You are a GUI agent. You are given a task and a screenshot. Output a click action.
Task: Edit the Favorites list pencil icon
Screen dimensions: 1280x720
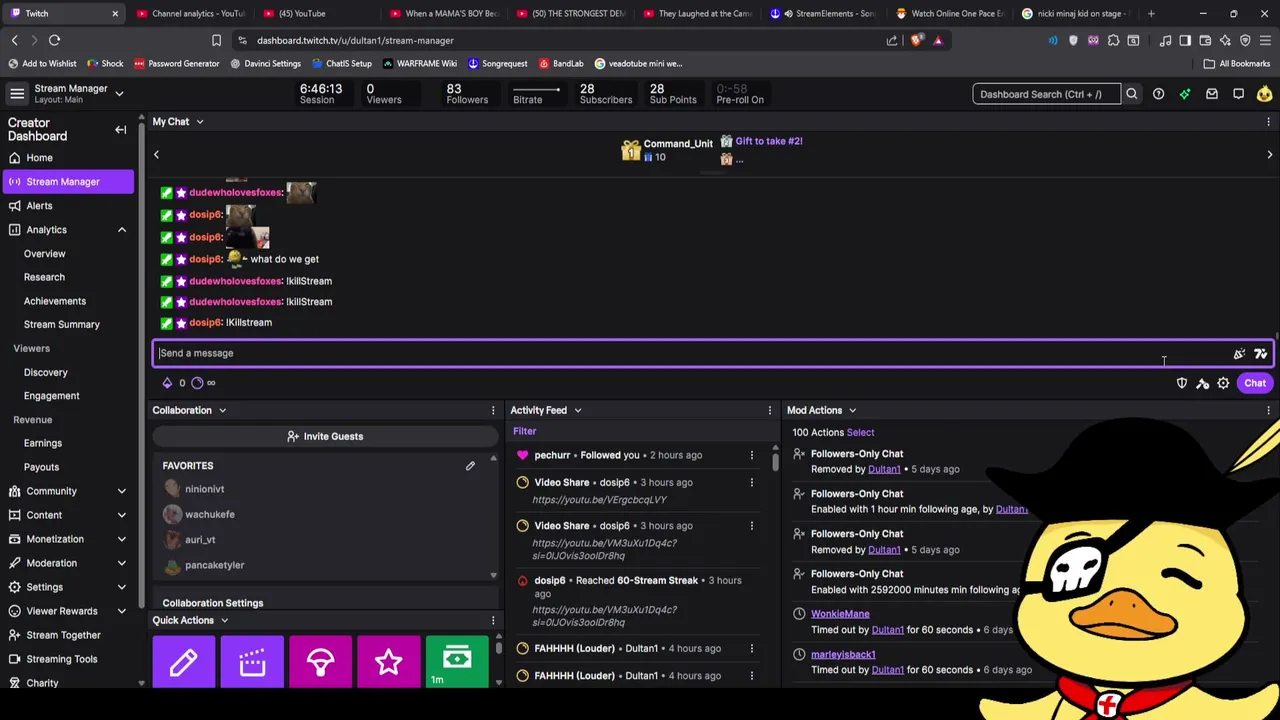click(470, 466)
